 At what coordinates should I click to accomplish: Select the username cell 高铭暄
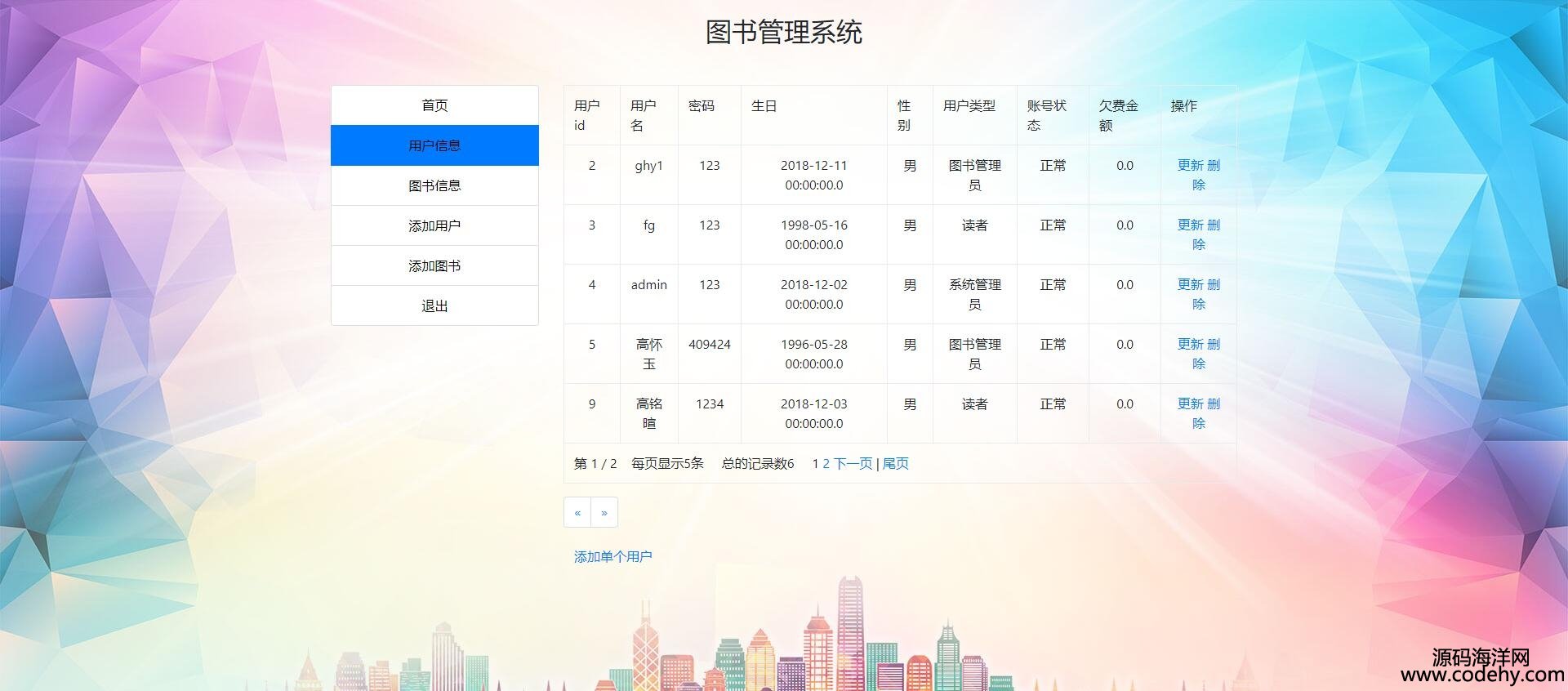click(649, 413)
